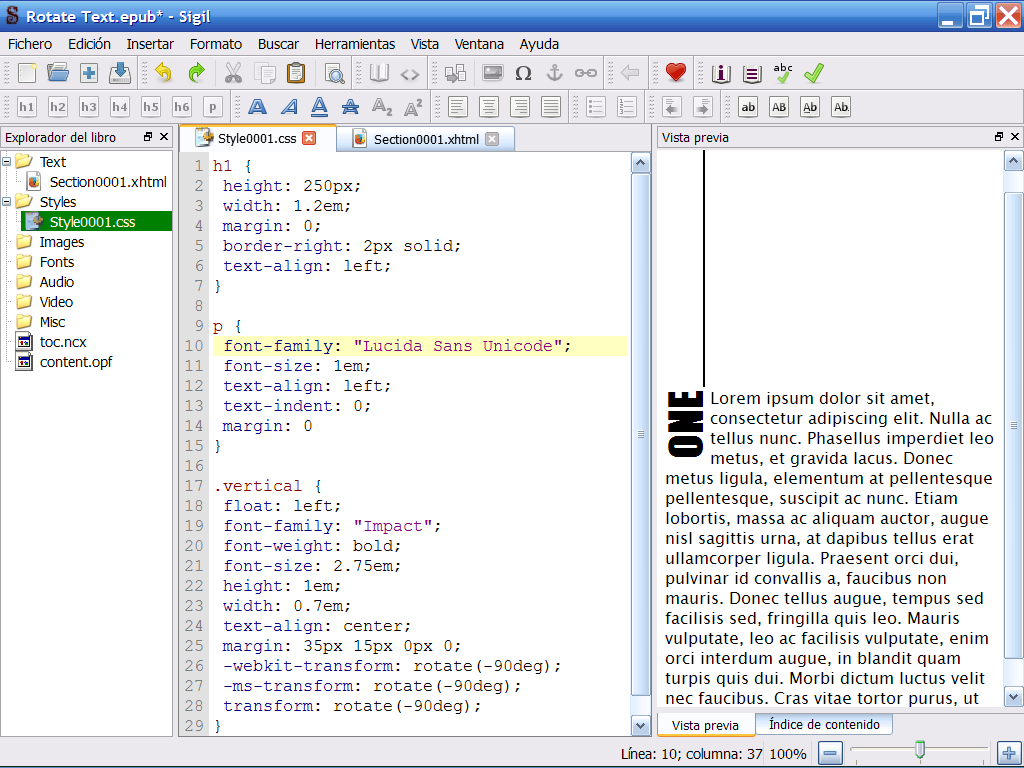Collapse the Styles folder tree node
Screen dimensions: 1024x768
point(8,202)
